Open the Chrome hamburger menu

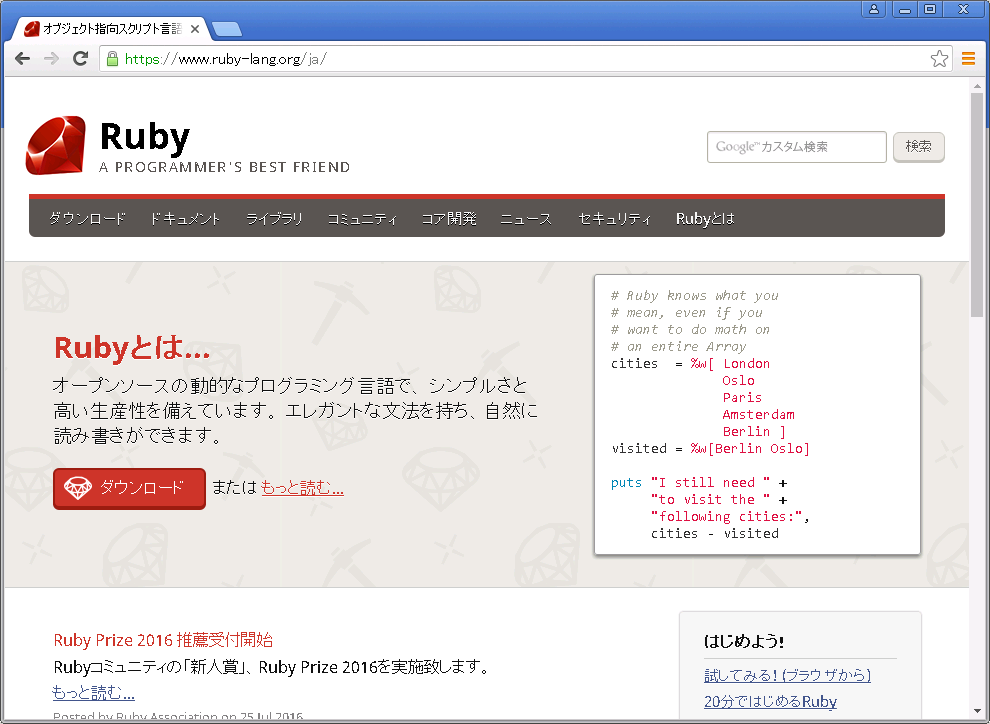pyautogui.click(x=967, y=59)
